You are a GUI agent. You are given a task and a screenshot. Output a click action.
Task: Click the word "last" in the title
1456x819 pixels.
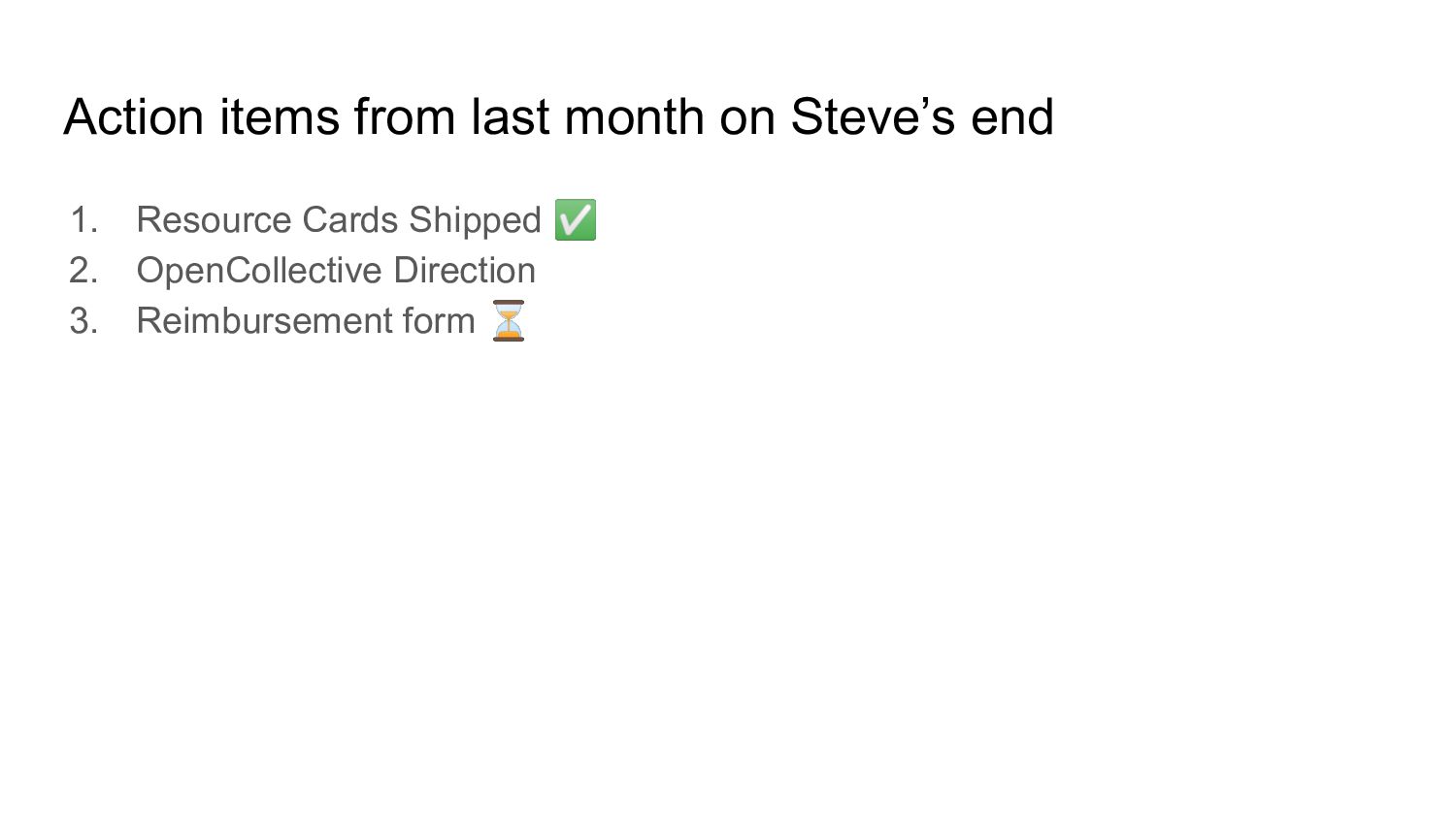pos(510,117)
